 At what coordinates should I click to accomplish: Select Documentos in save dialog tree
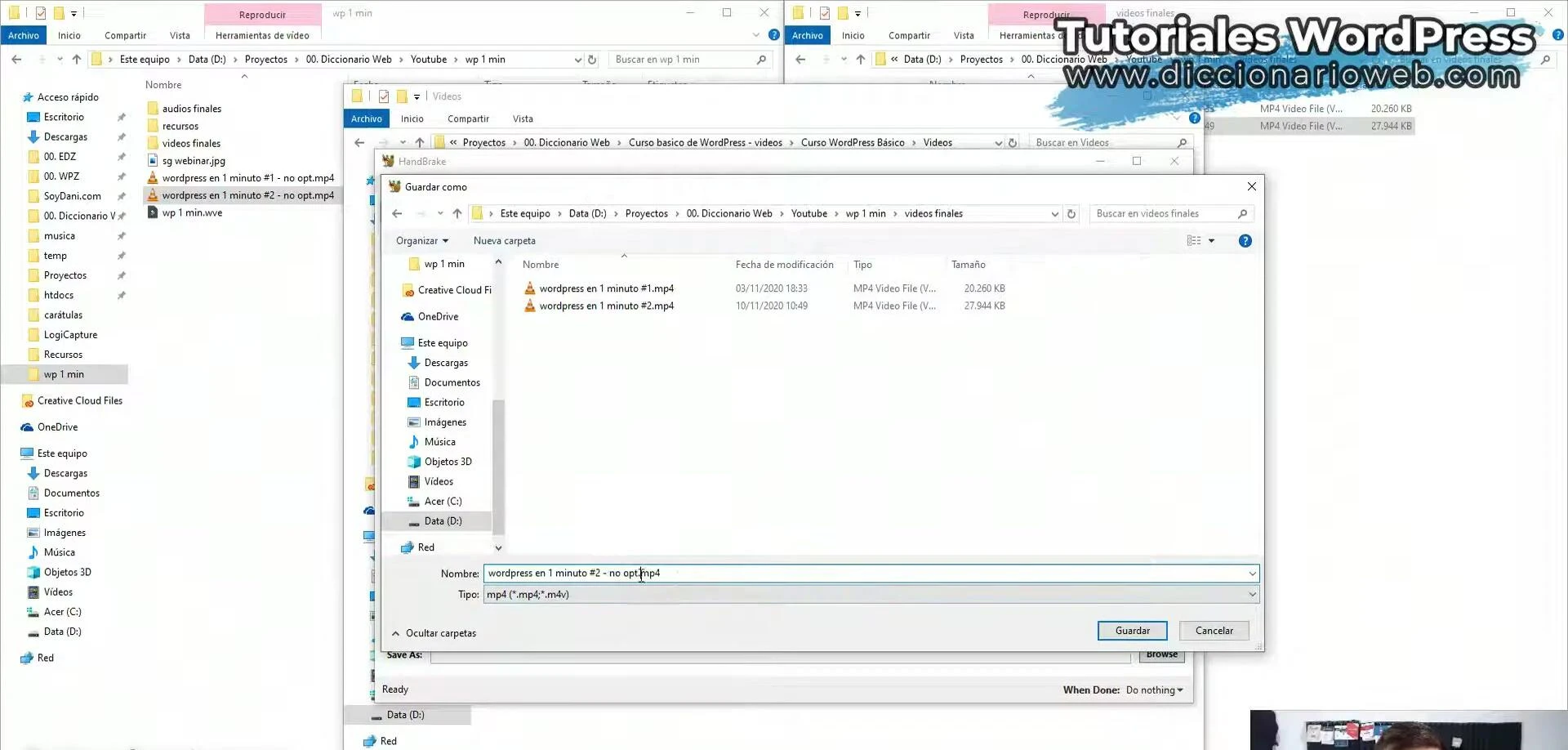(x=443, y=382)
